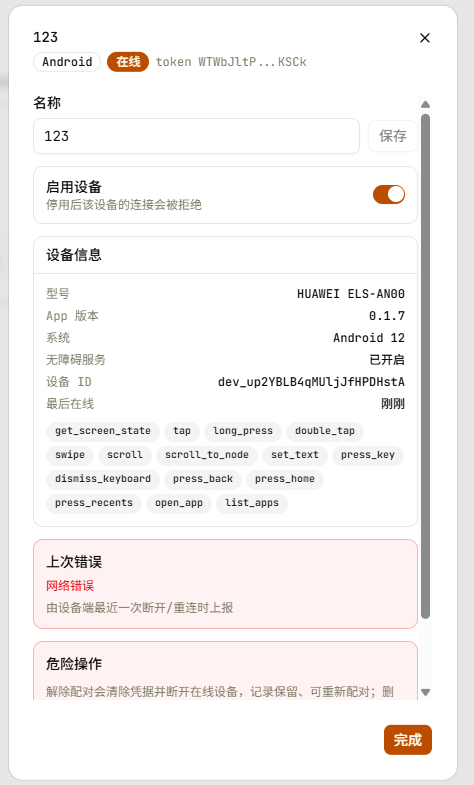Click the list_apps capability tag
Image resolution: width=474 pixels, height=785 pixels.
[x=252, y=503]
